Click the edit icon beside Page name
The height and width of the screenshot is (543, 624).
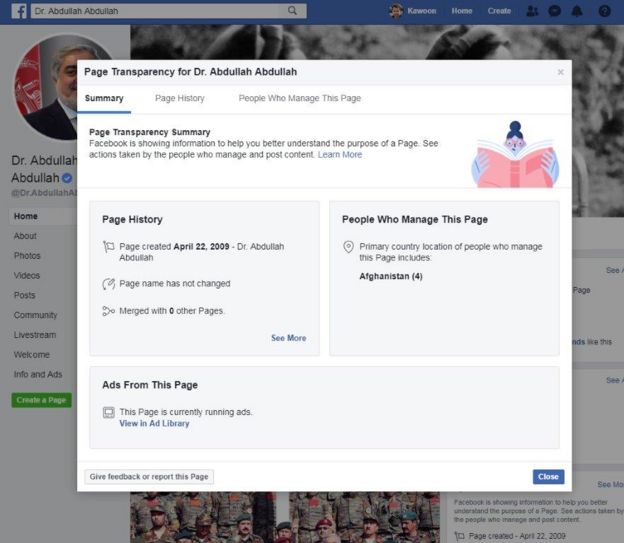click(x=108, y=284)
